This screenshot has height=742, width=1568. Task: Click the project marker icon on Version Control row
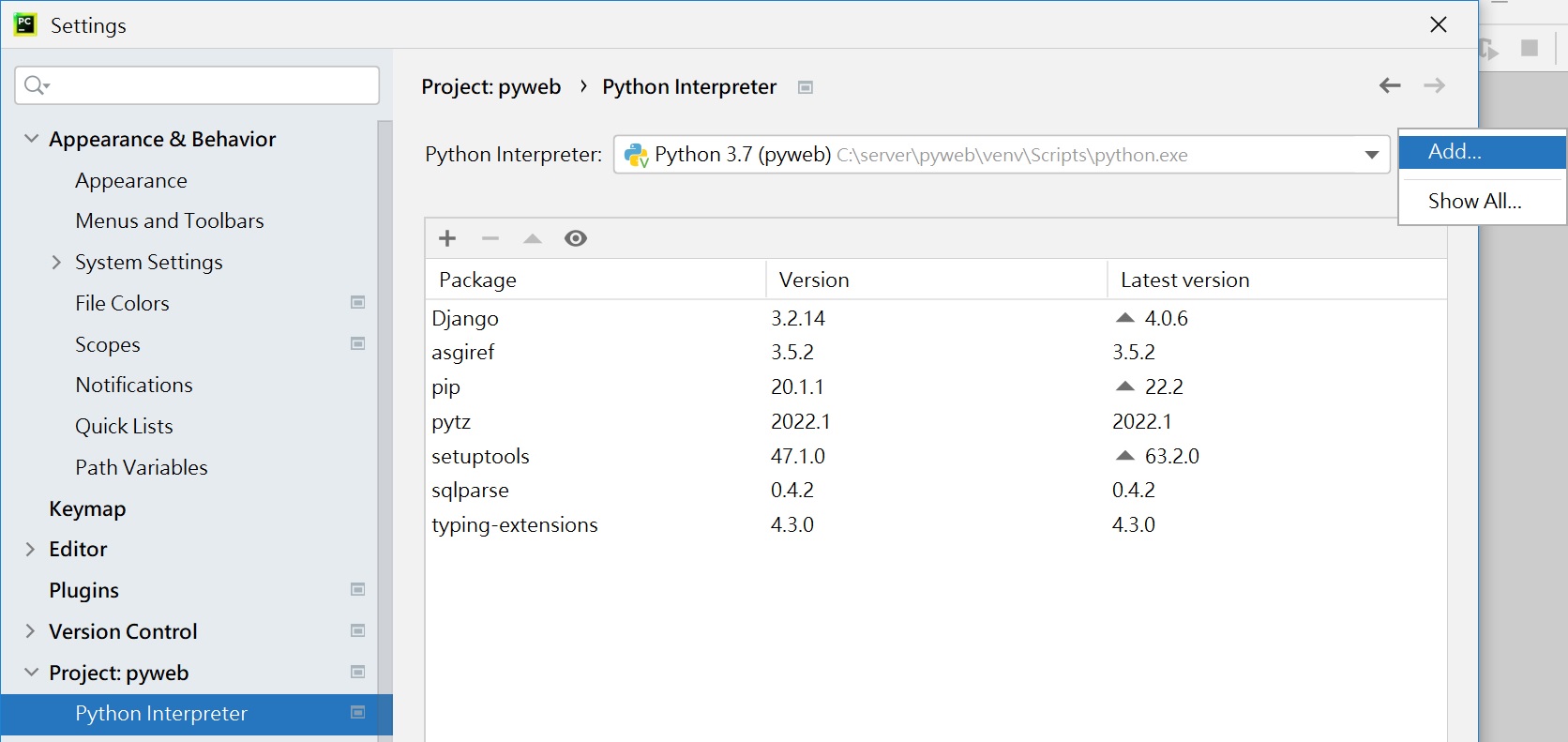357,630
